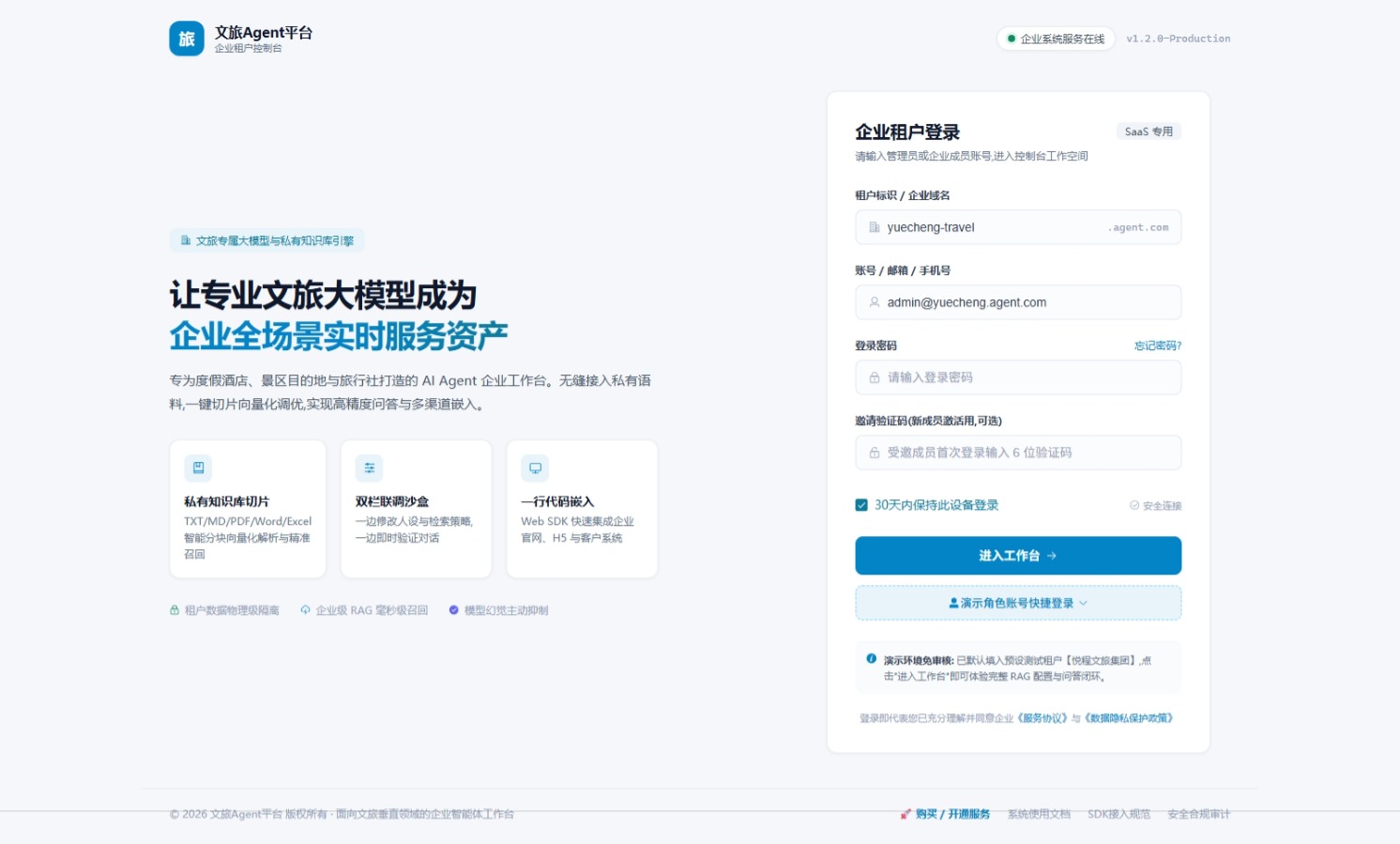The width and height of the screenshot is (1400, 844).
Task: Open the 《服务协议》 link
Action: point(1042,718)
